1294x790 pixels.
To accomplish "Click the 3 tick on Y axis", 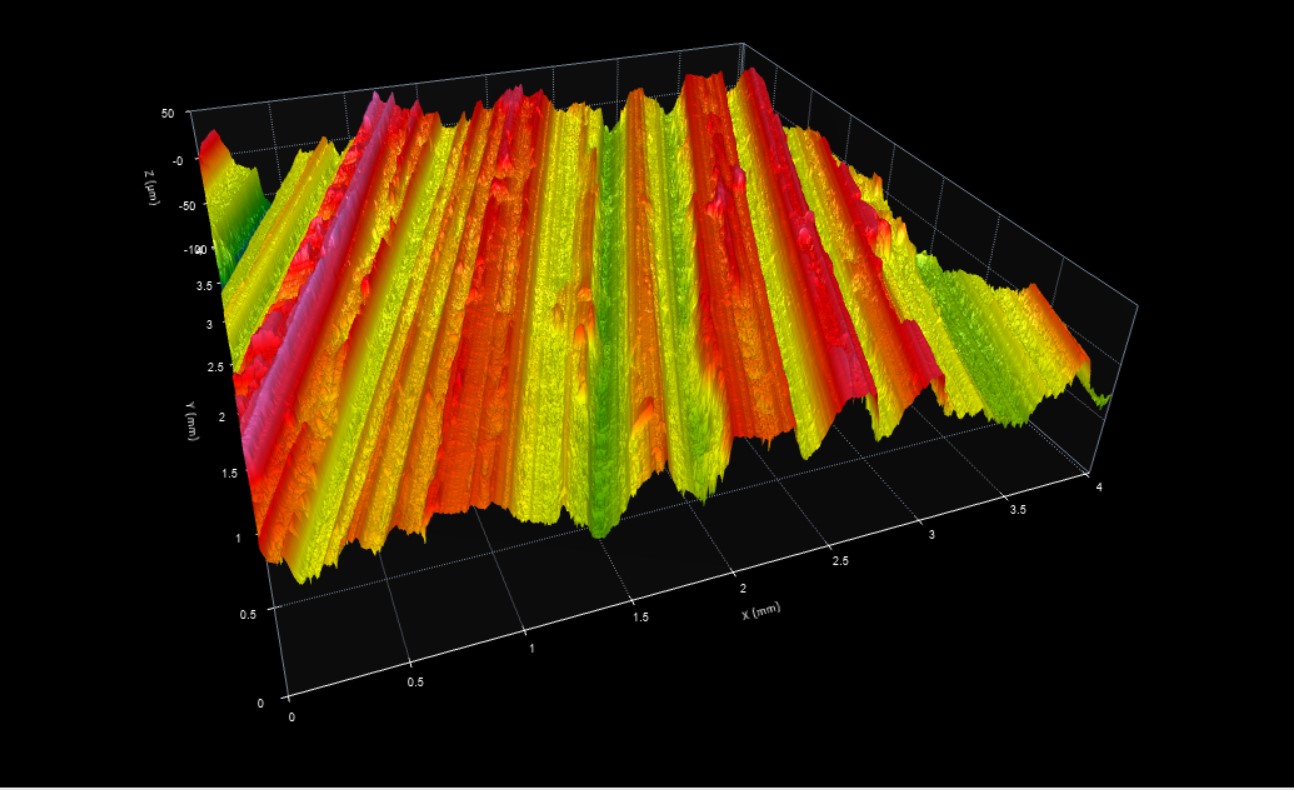I will (209, 325).
